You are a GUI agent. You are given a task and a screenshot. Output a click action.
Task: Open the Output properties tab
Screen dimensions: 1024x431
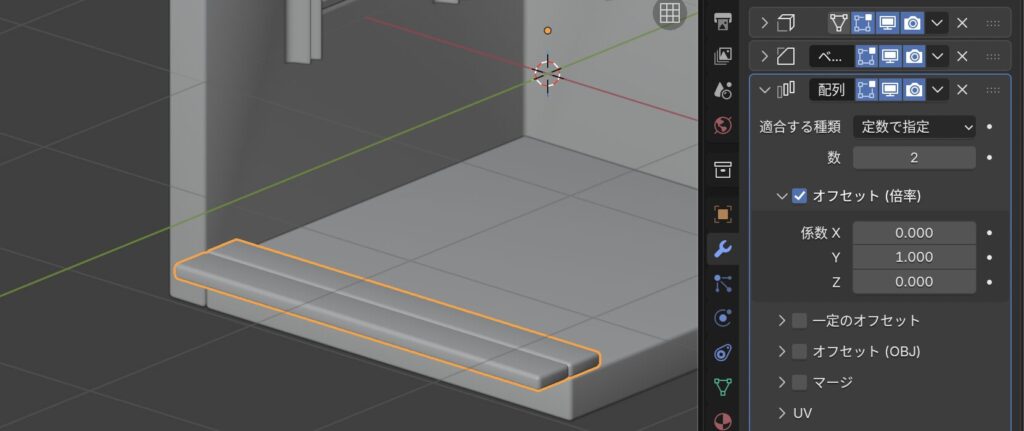click(723, 22)
